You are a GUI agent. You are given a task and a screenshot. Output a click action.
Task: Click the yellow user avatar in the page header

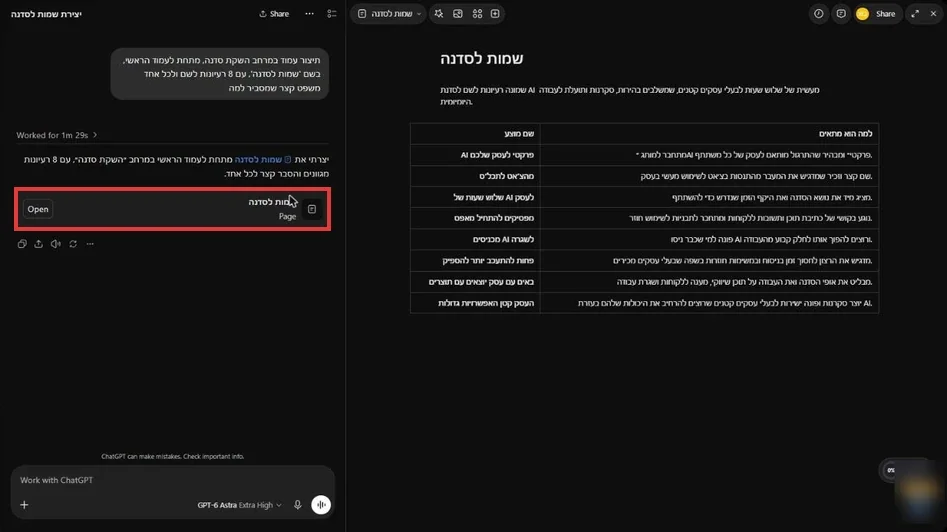click(862, 13)
